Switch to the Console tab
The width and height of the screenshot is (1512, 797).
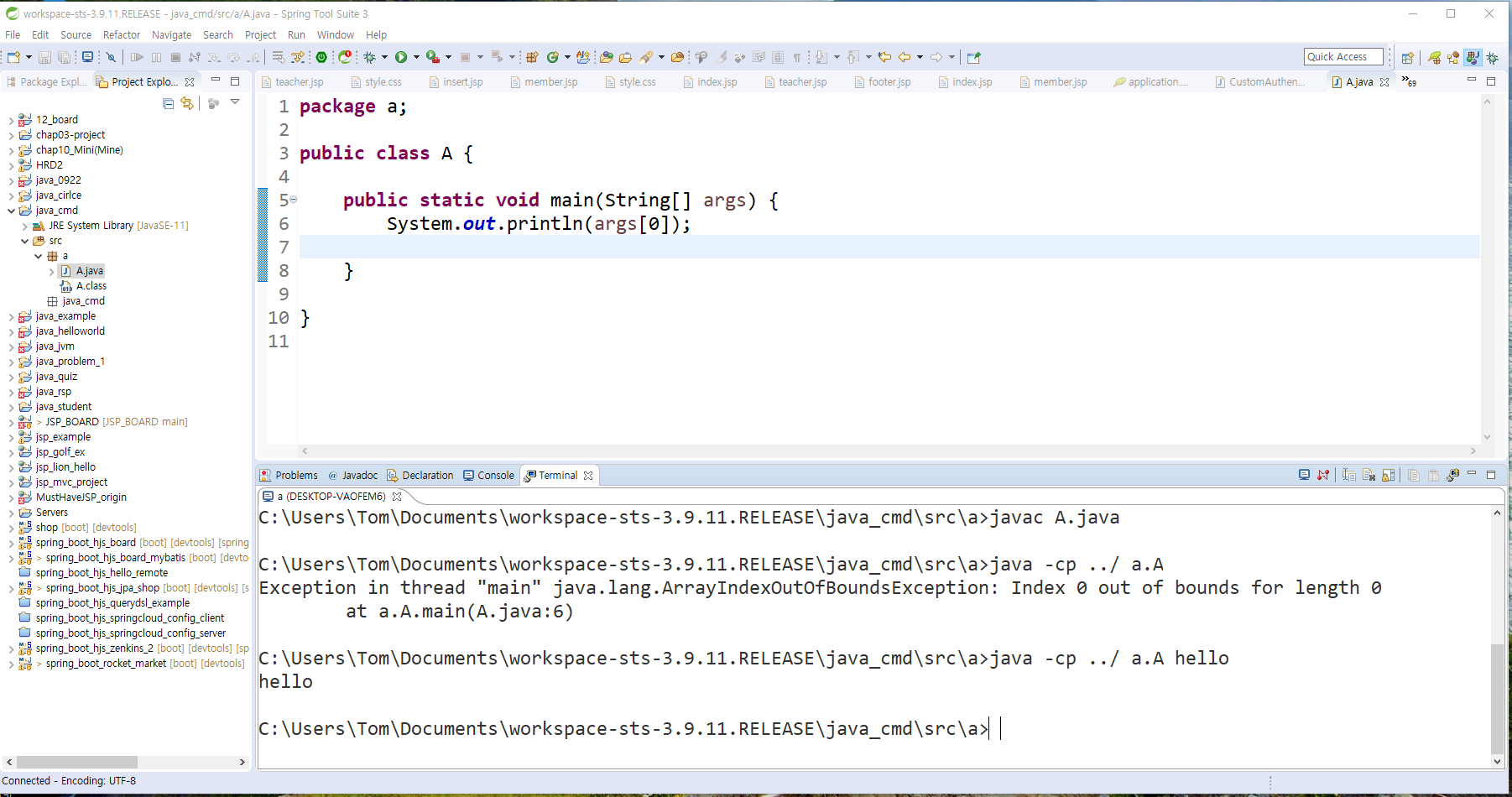pos(495,475)
